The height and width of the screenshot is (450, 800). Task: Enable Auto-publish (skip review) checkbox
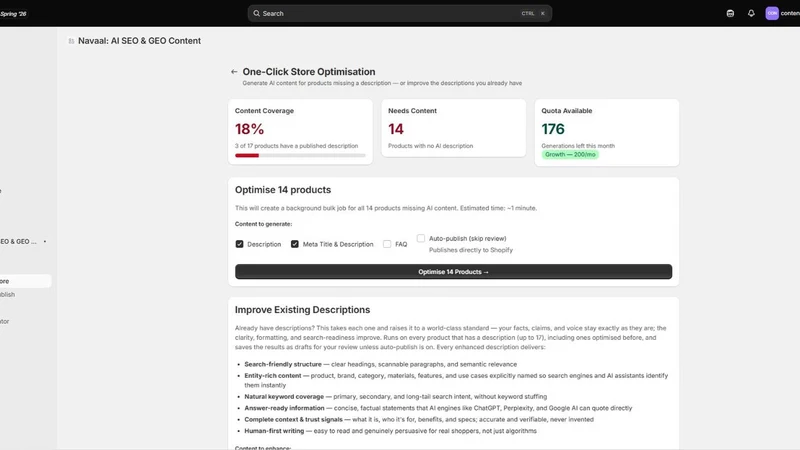point(420,238)
